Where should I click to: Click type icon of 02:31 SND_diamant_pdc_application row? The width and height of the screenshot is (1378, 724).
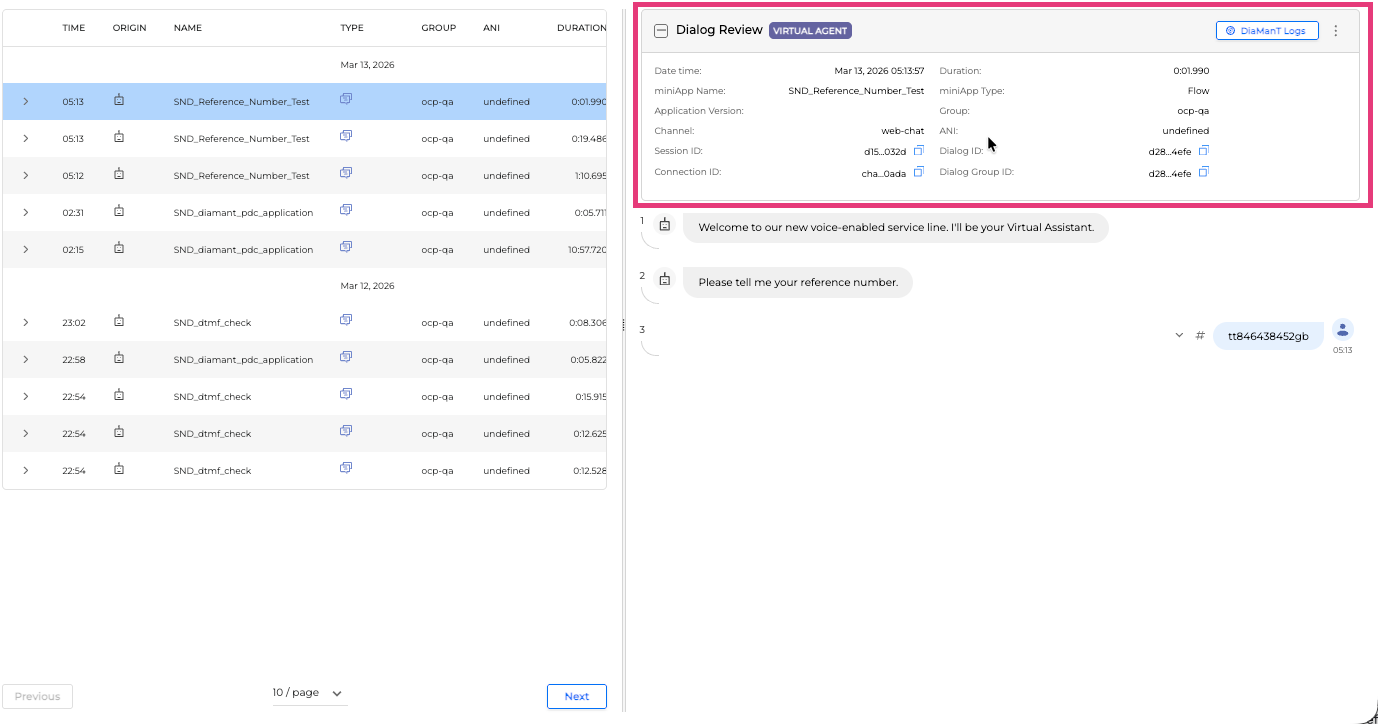[x=346, y=210]
